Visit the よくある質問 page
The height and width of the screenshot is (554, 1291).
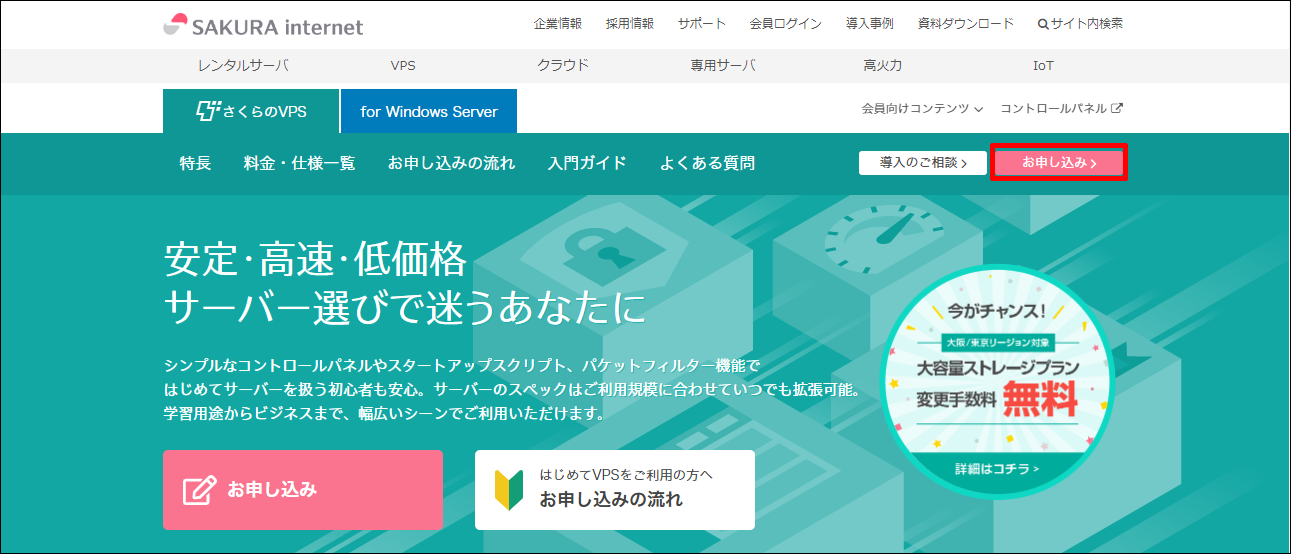(x=707, y=163)
